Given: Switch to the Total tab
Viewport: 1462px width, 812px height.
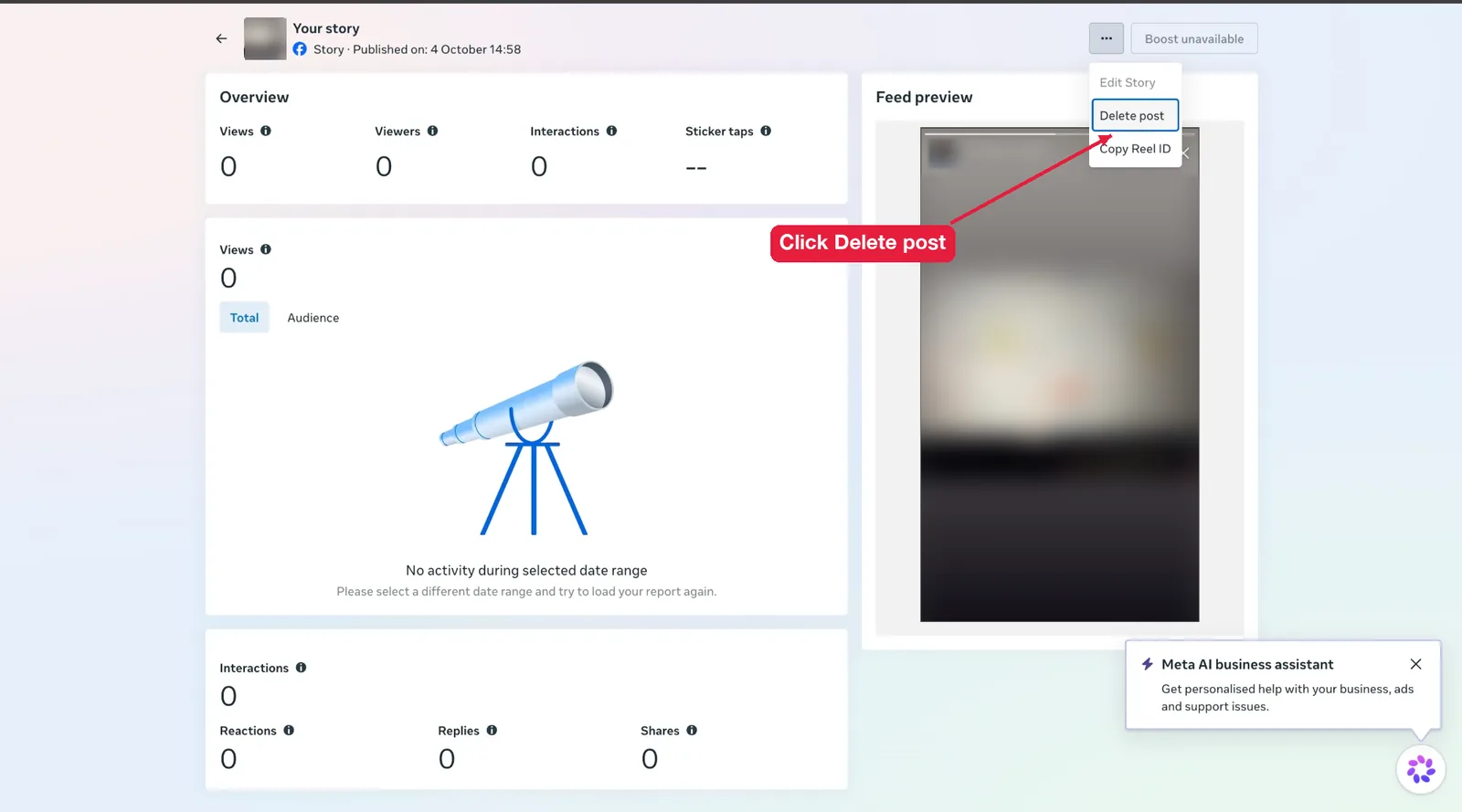Looking at the screenshot, I should click(x=244, y=318).
